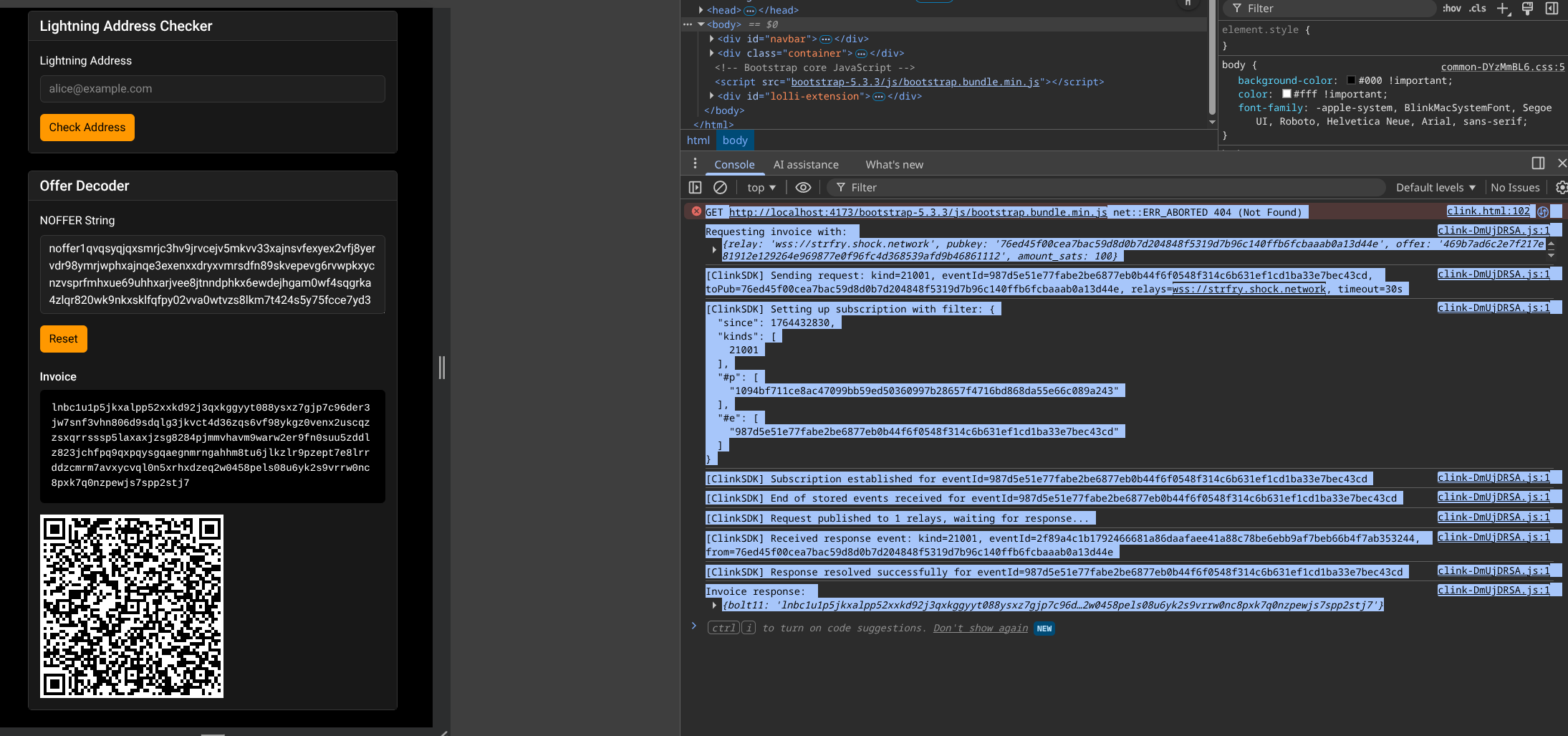Create live expression with eye icon

coord(803,188)
